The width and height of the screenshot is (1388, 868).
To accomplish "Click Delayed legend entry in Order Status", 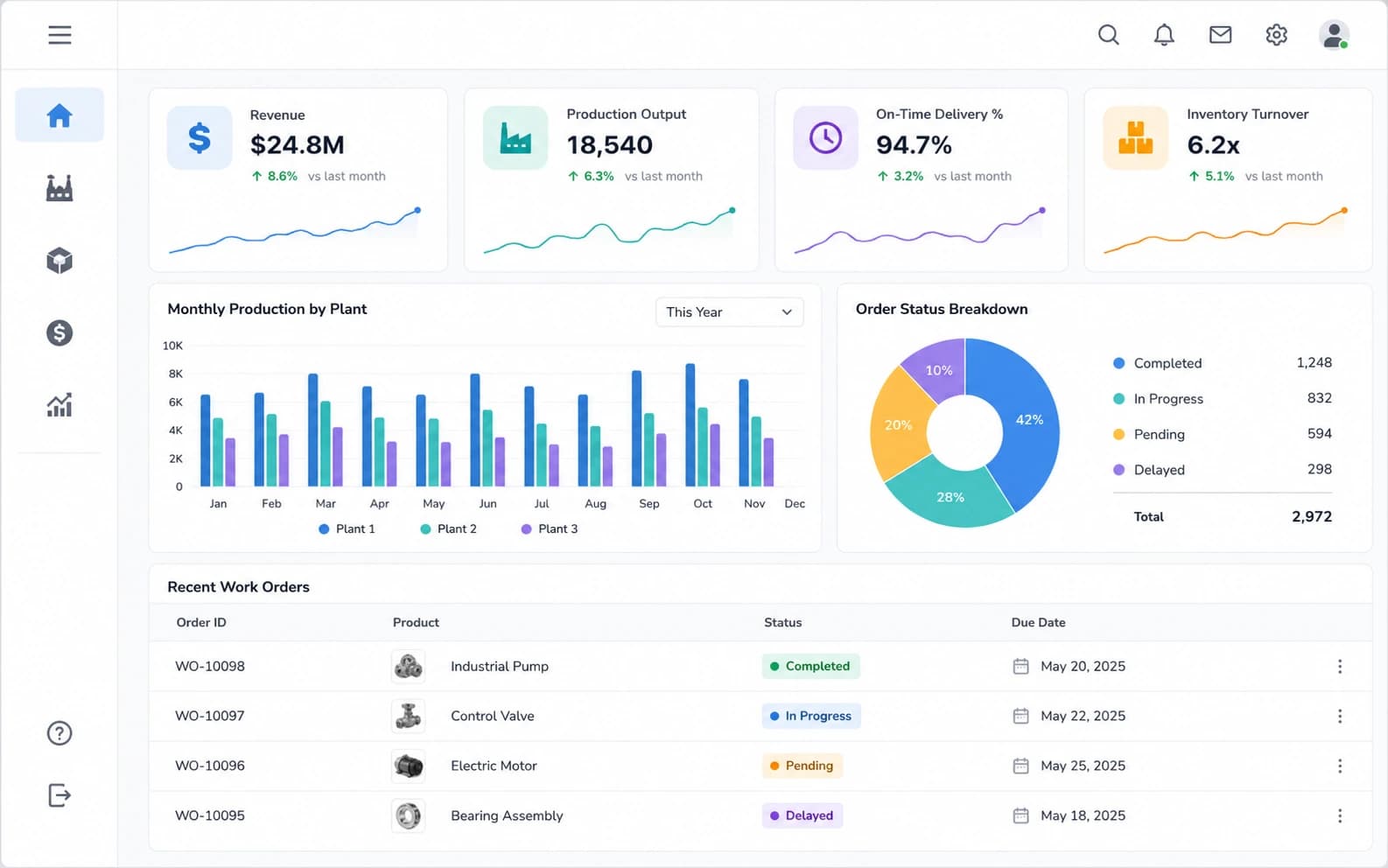I will click(1222, 469).
